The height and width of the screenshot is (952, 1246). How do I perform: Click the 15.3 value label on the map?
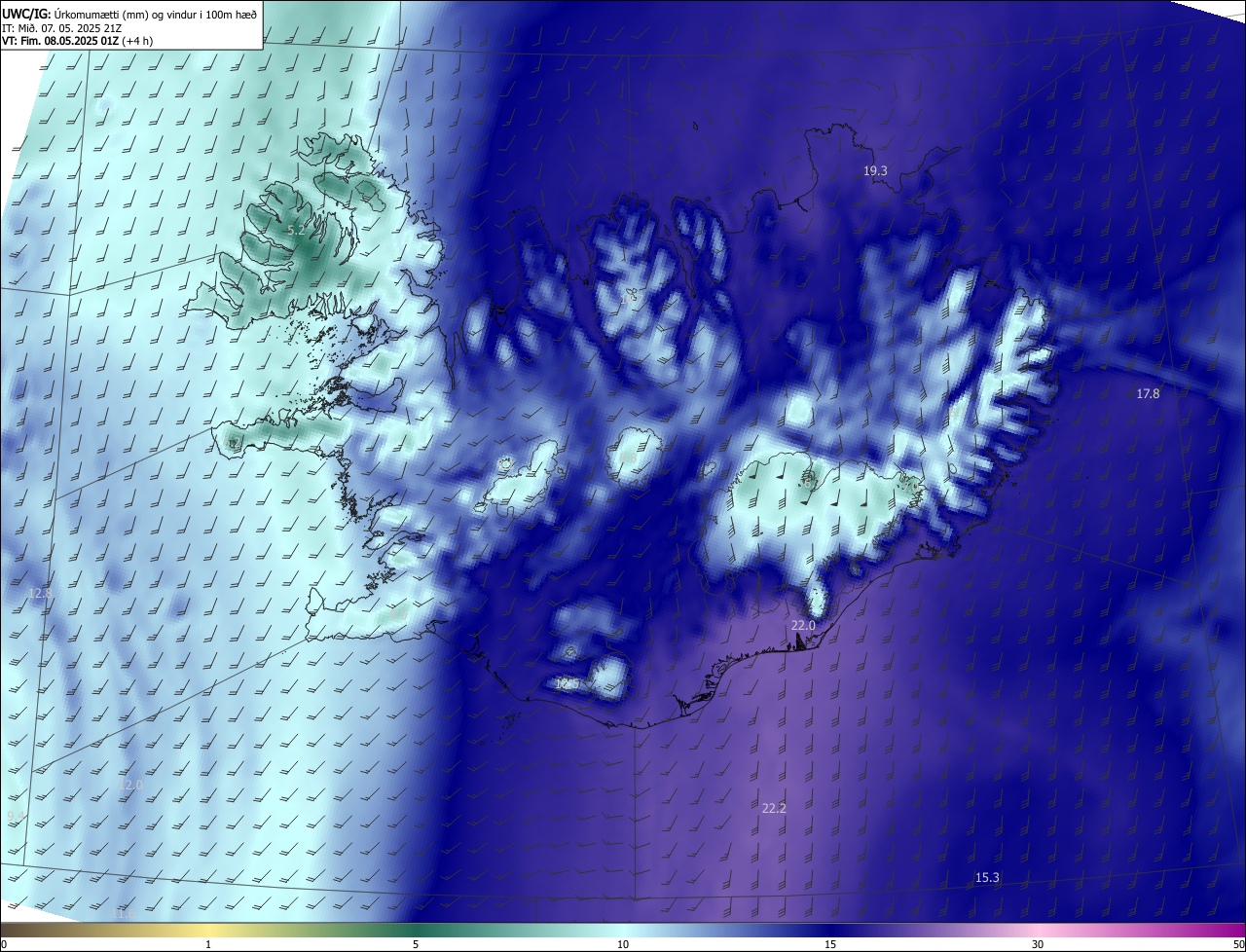pos(987,877)
